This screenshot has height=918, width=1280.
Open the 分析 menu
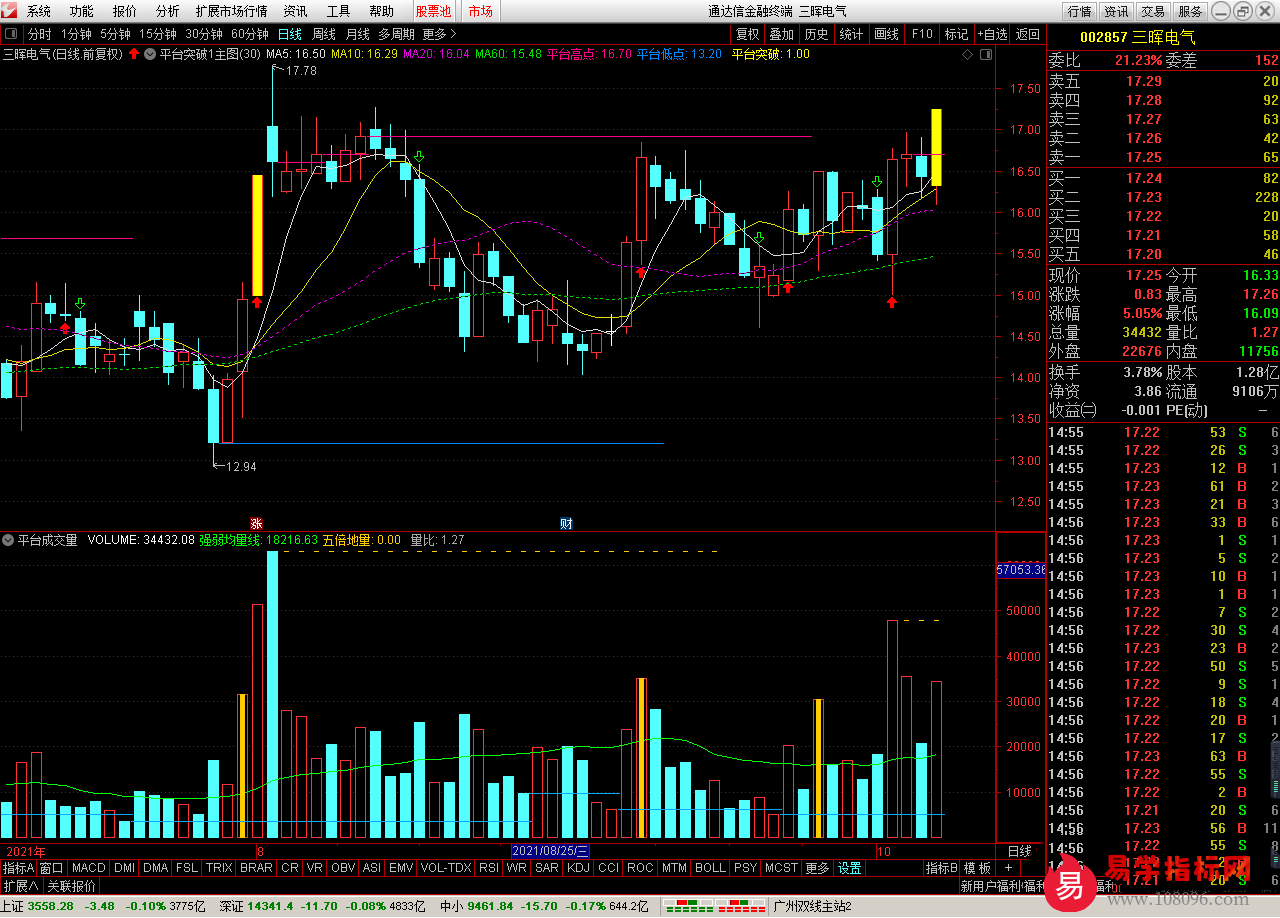(168, 11)
